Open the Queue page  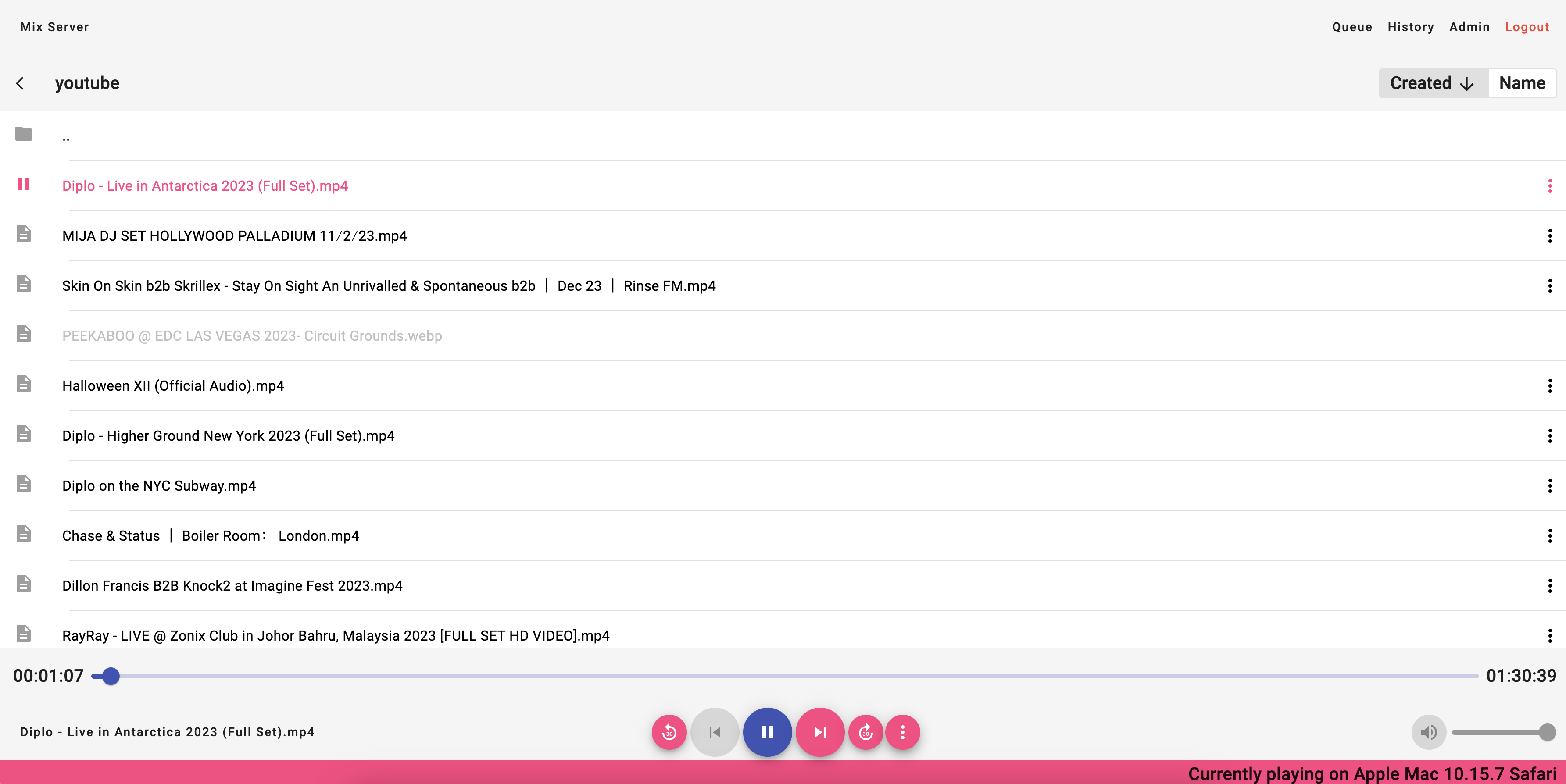[x=1352, y=27]
